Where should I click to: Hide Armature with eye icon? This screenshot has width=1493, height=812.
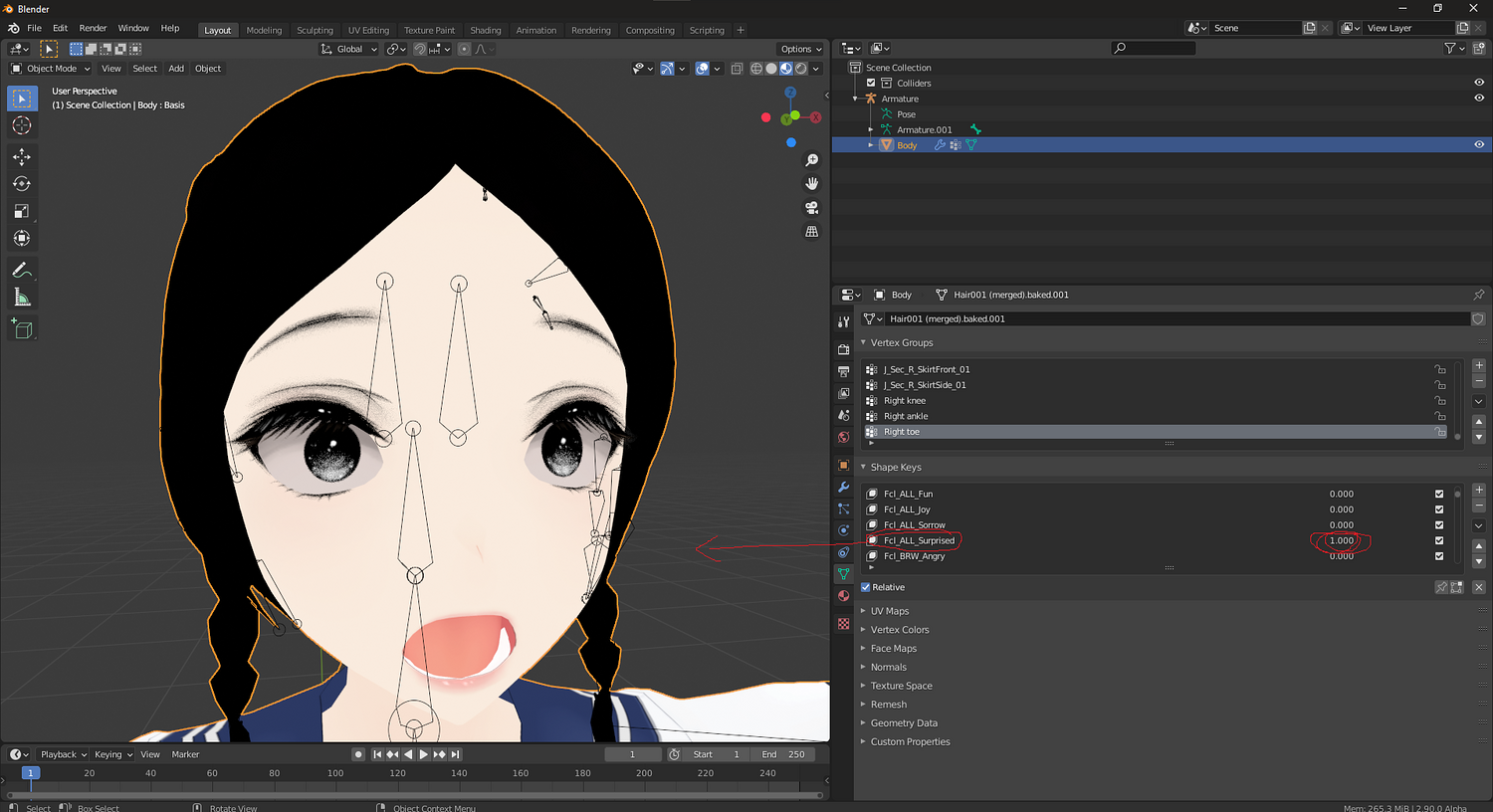pos(1479,99)
